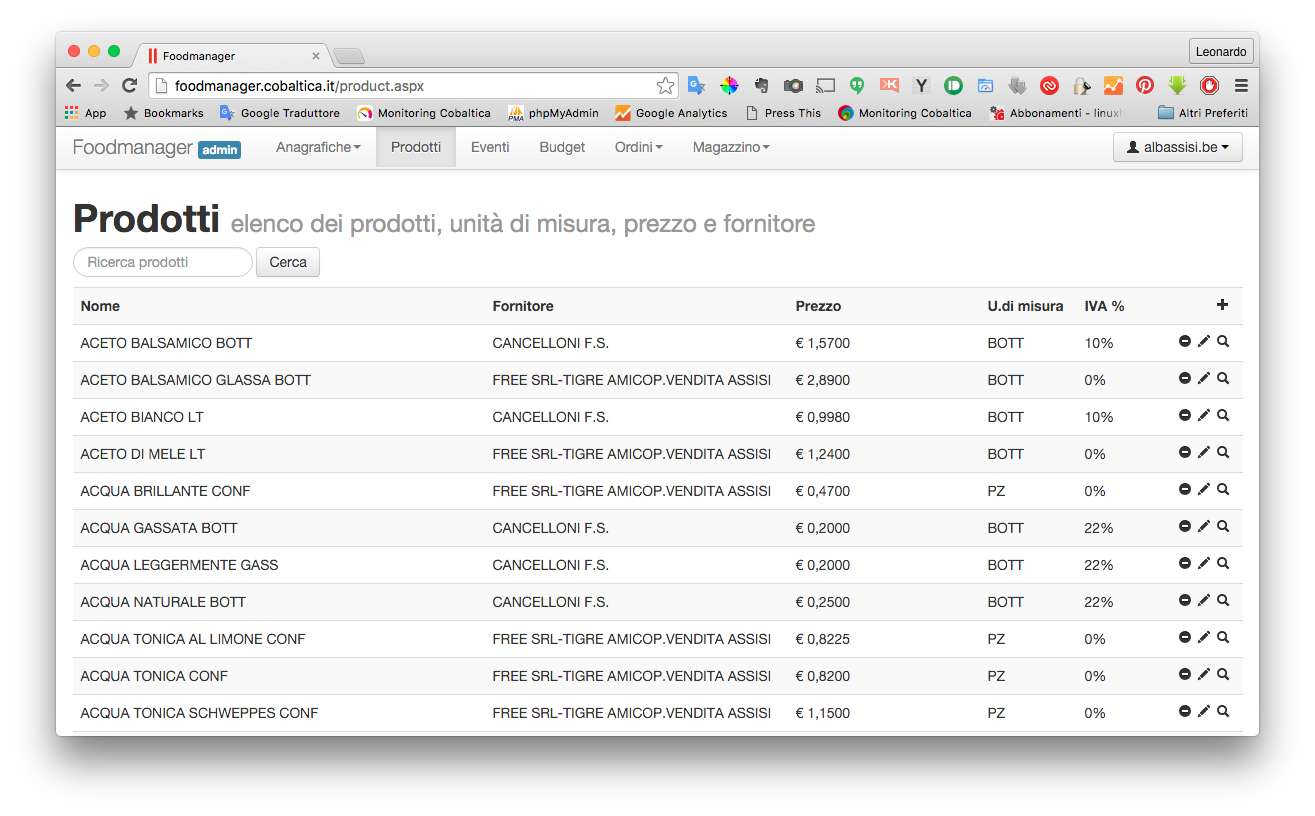The width and height of the screenshot is (1315, 816).
Task: Edit the ACQUA TONICA CONF row
Action: tap(1204, 675)
